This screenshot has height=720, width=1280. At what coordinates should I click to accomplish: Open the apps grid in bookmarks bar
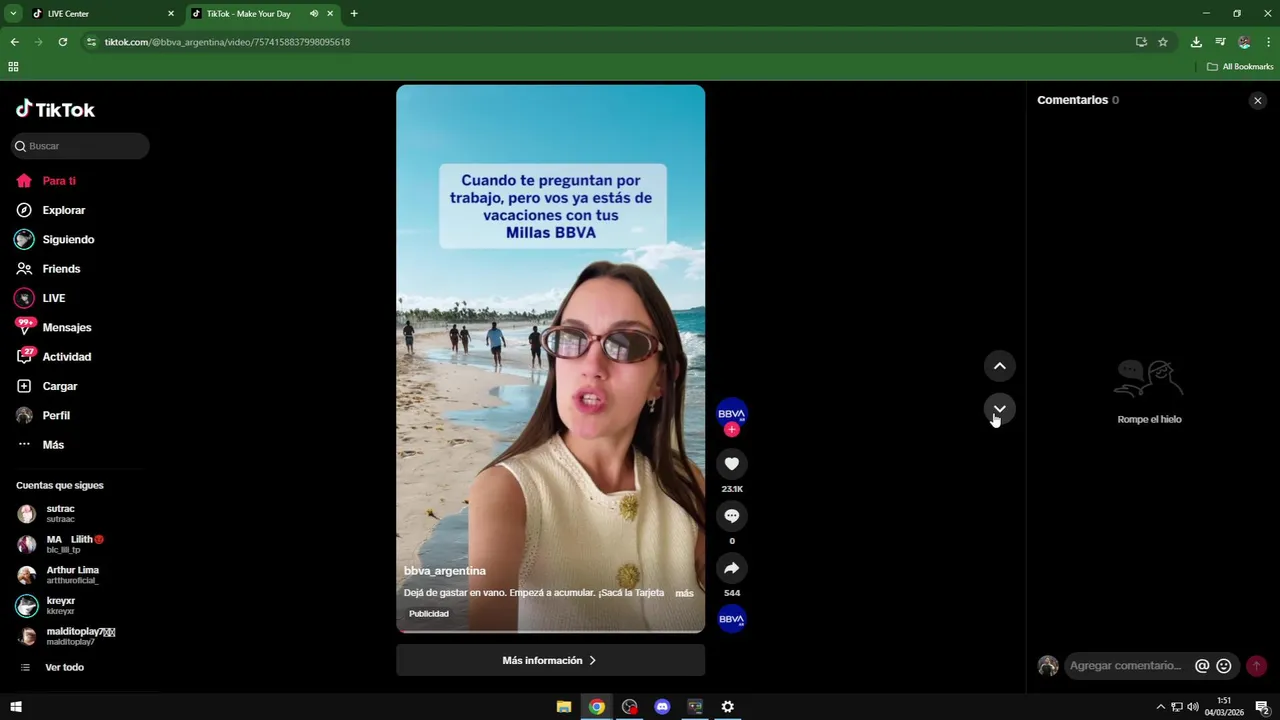pyautogui.click(x=13, y=67)
